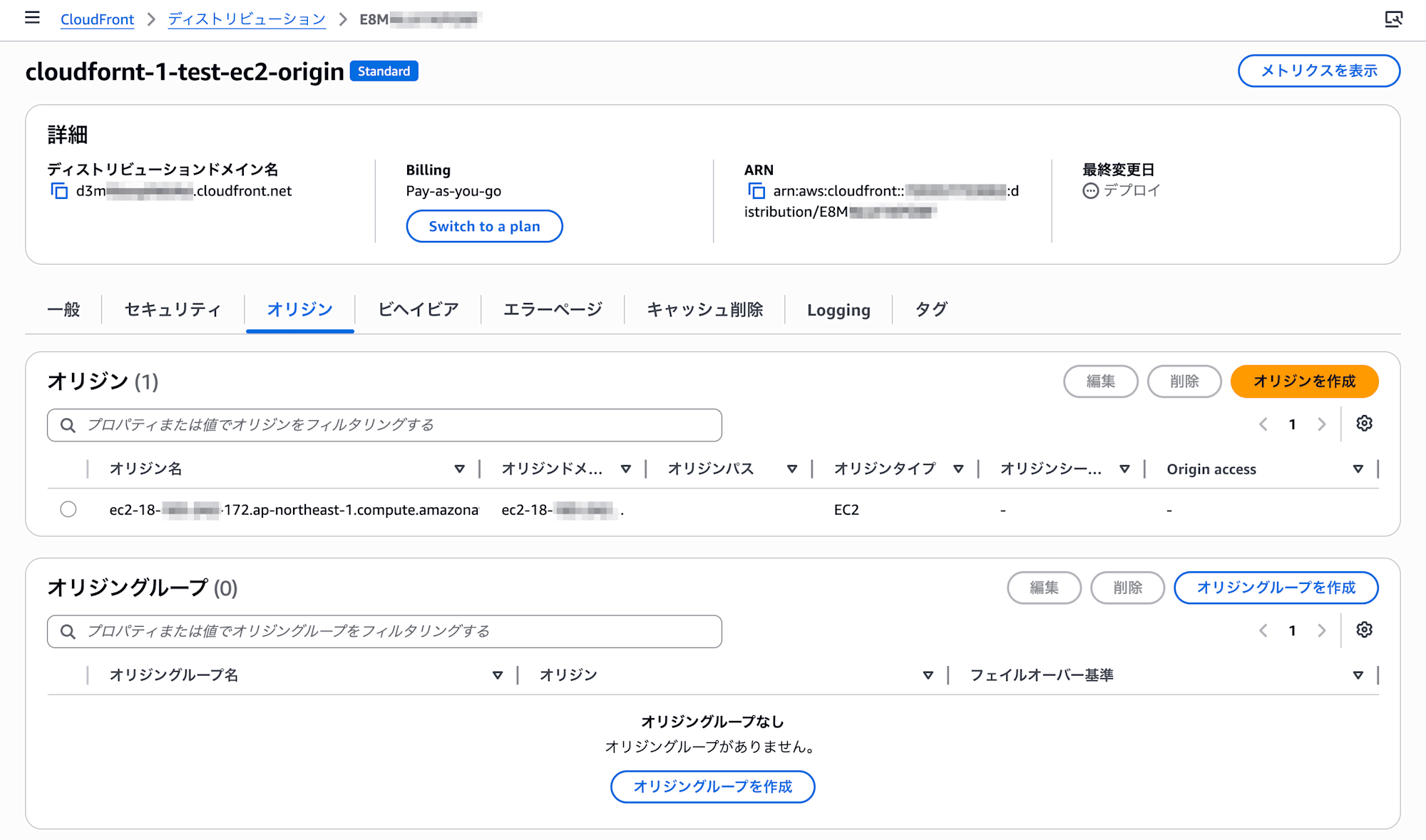Switch to the キャッシュ削除 tab
The height and width of the screenshot is (840, 1426).
click(x=704, y=309)
